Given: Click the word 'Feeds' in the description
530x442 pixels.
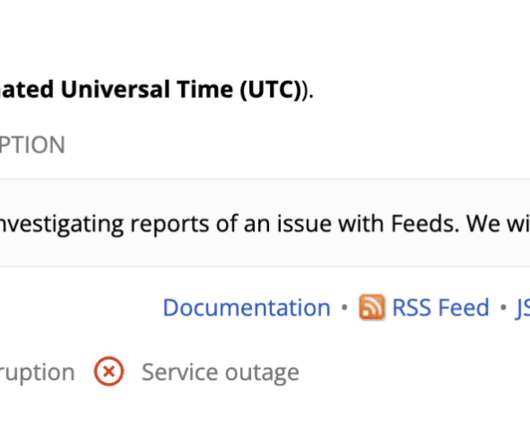Looking at the screenshot, I should pos(425,224).
